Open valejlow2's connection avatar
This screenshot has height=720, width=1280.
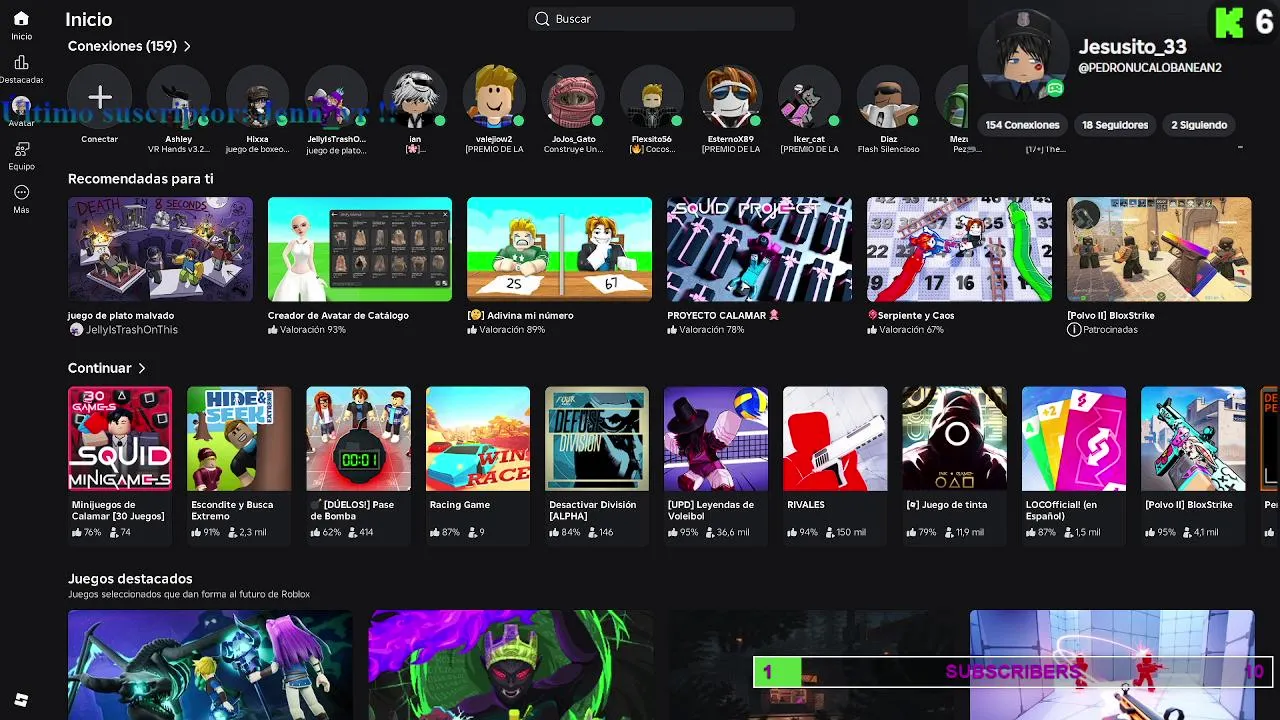tap(494, 97)
